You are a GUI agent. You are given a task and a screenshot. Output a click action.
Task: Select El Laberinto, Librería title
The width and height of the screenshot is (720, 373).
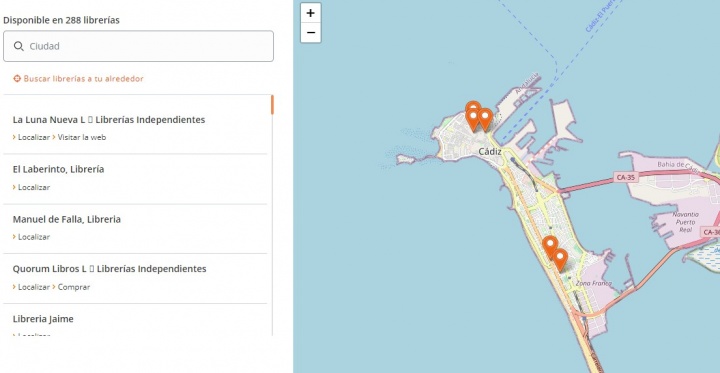58,169
